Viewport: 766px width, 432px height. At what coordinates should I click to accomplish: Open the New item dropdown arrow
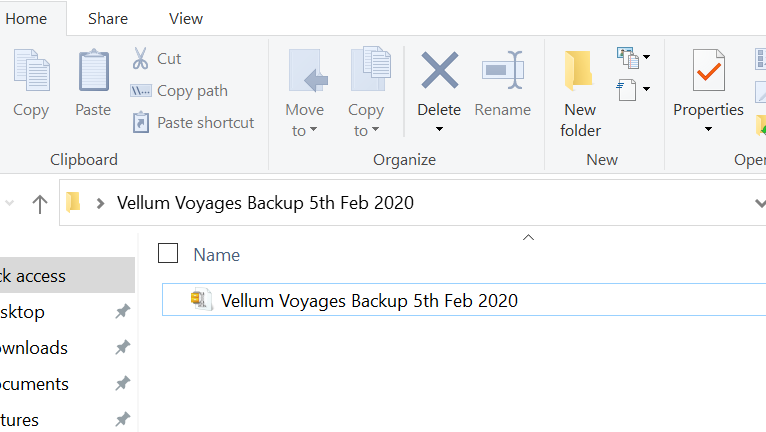coord(646,57)
